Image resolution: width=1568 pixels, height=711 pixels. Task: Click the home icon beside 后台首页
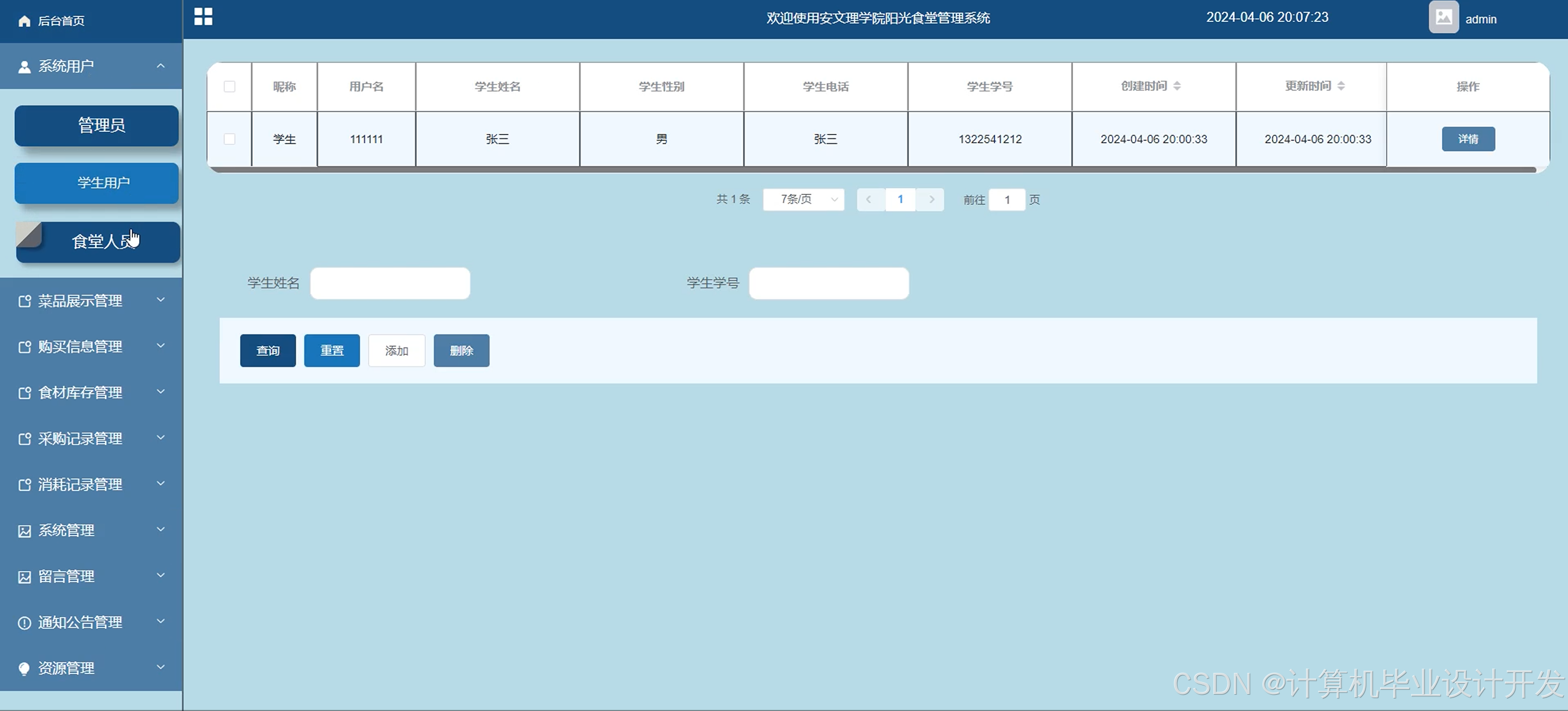point(25,21)
